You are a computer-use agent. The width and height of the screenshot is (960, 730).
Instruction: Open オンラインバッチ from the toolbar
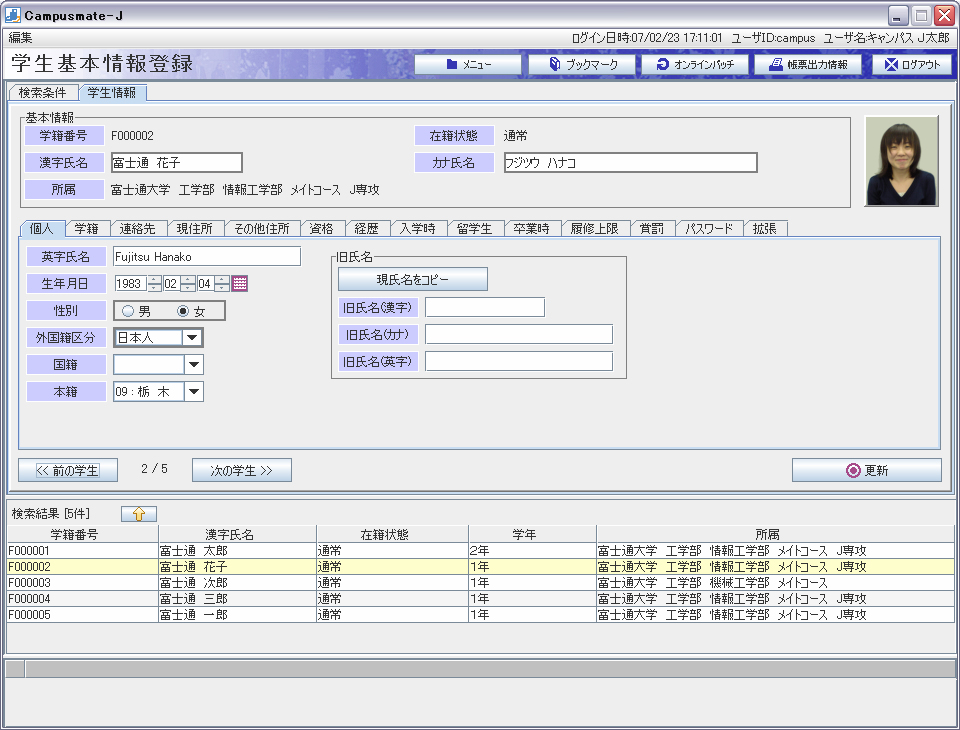(697, 64)
